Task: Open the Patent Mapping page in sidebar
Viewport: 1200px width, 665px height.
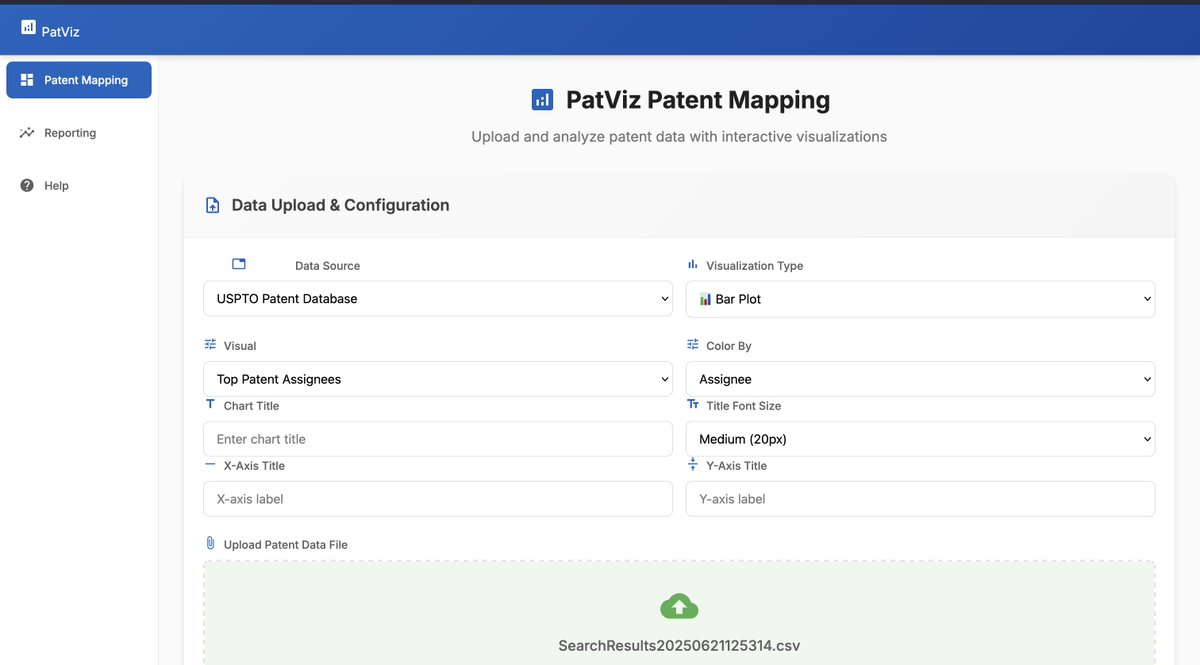Action: click(79, 80)
